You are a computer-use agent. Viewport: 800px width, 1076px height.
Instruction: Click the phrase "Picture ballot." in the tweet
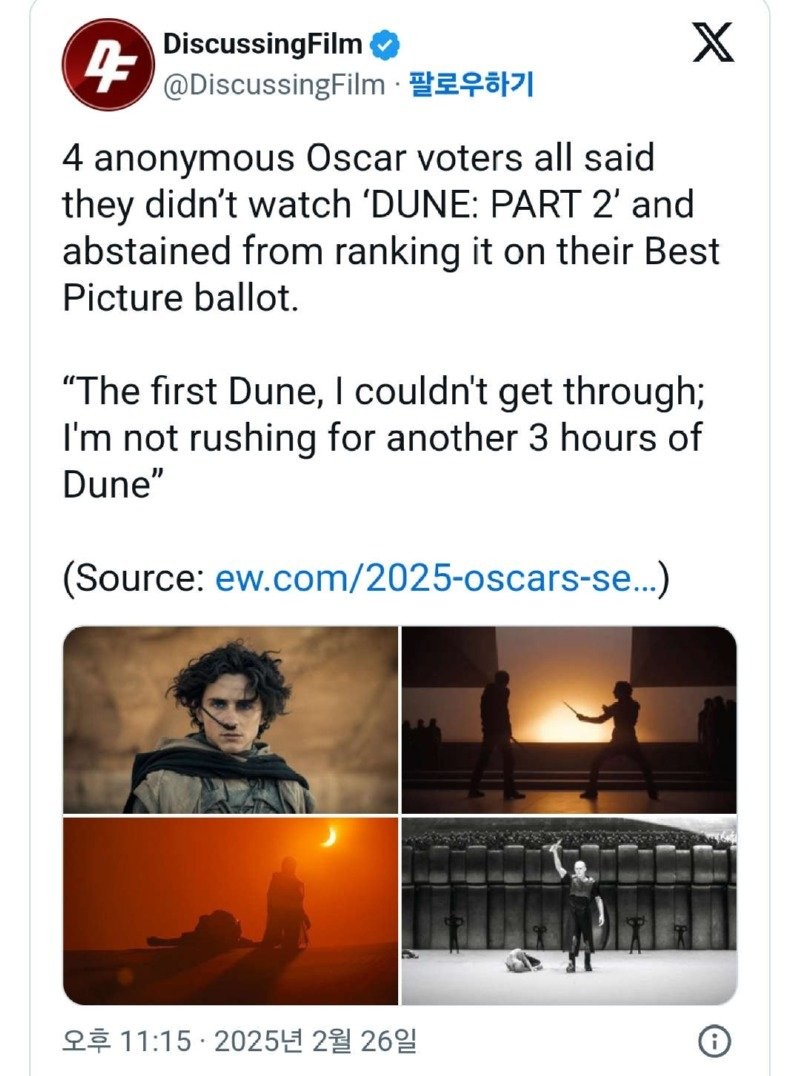(x=180, y=298)
